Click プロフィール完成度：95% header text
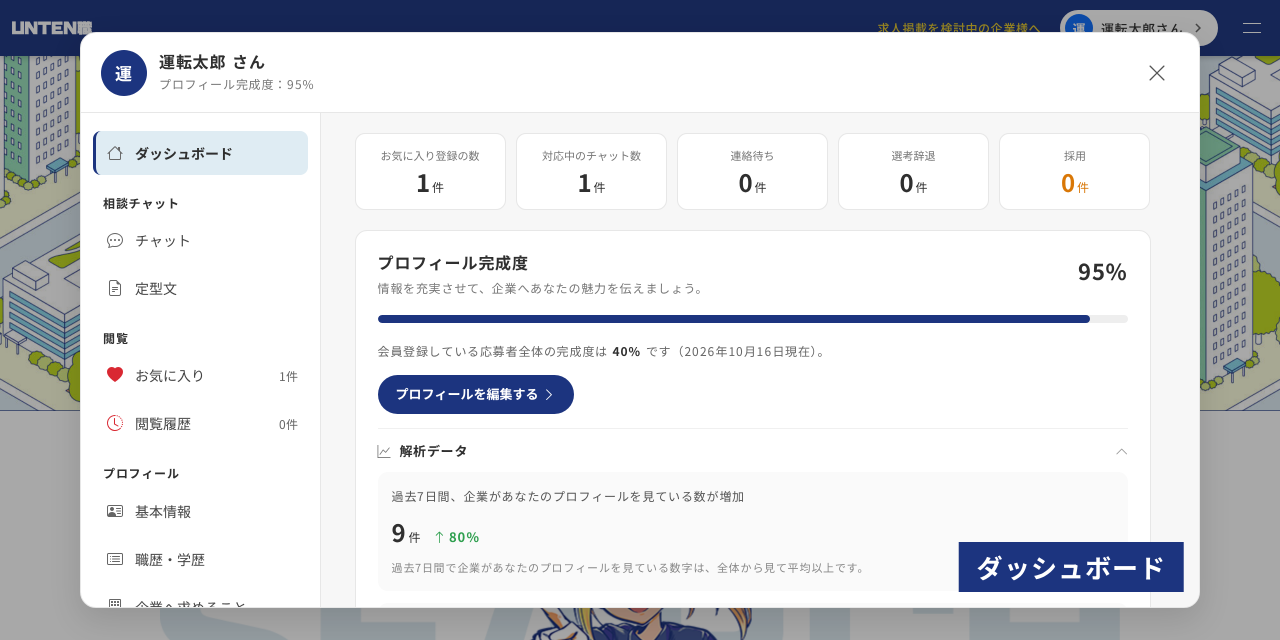The height and width of the screenshot is (640, 1280). 236,84
